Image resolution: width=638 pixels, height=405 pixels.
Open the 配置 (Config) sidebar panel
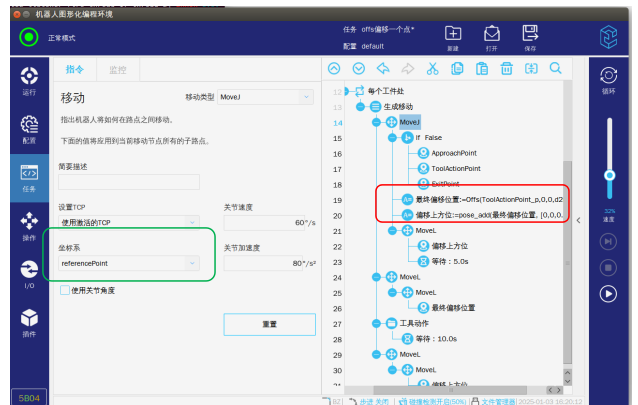point(29,129)
